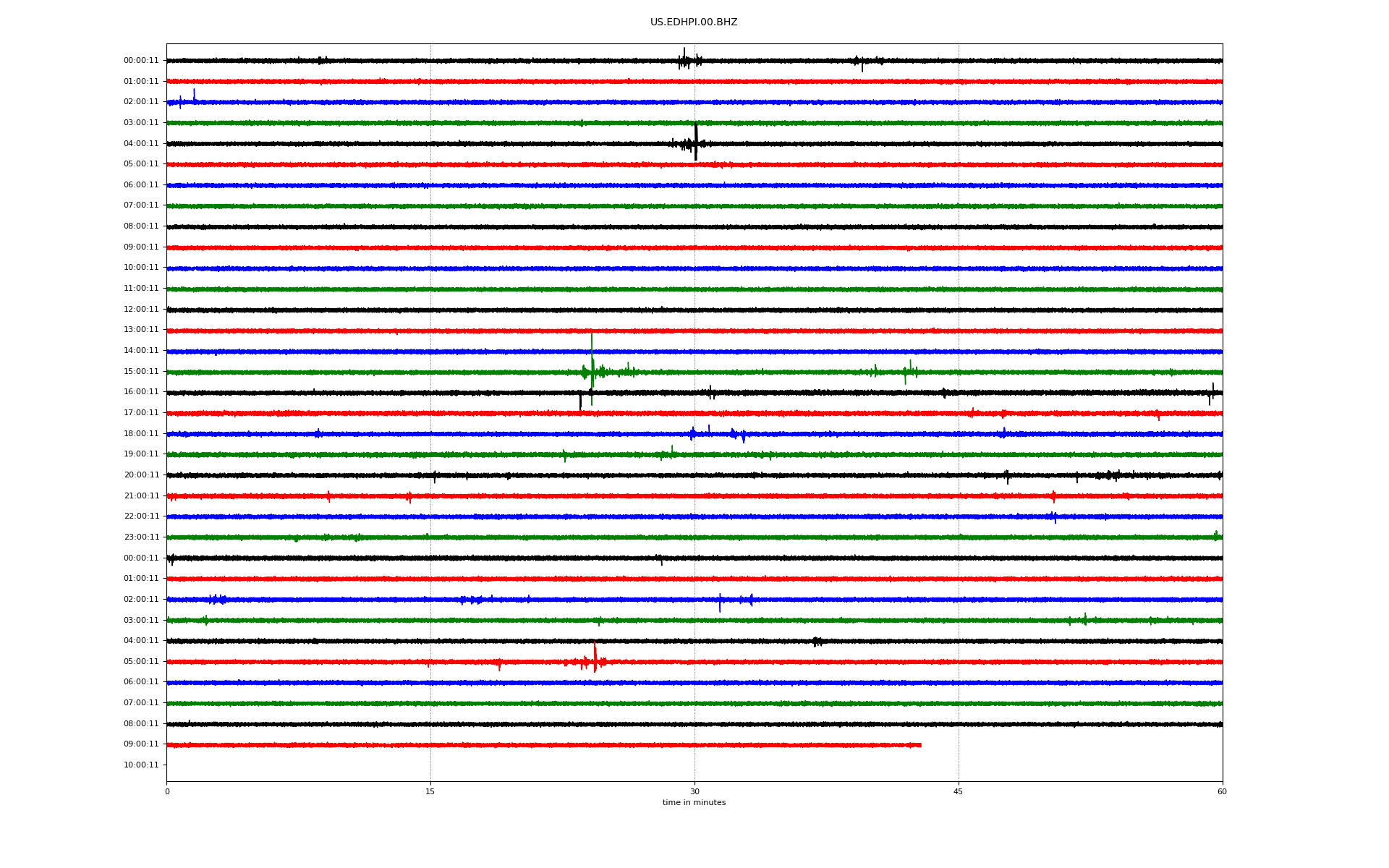Click the 18:00:11 row label
This screenshot has width=1389, height=868.
pyautogui.click(x=141, y=434)
